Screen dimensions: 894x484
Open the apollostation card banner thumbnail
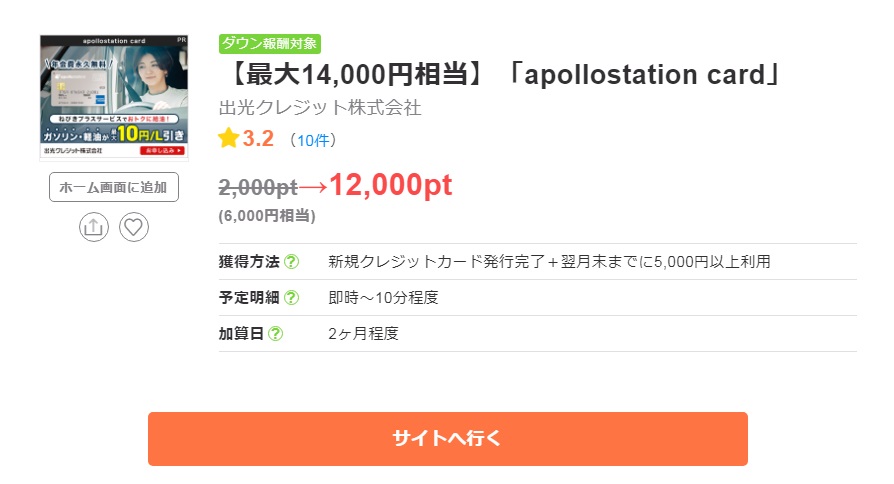[114, 97]
